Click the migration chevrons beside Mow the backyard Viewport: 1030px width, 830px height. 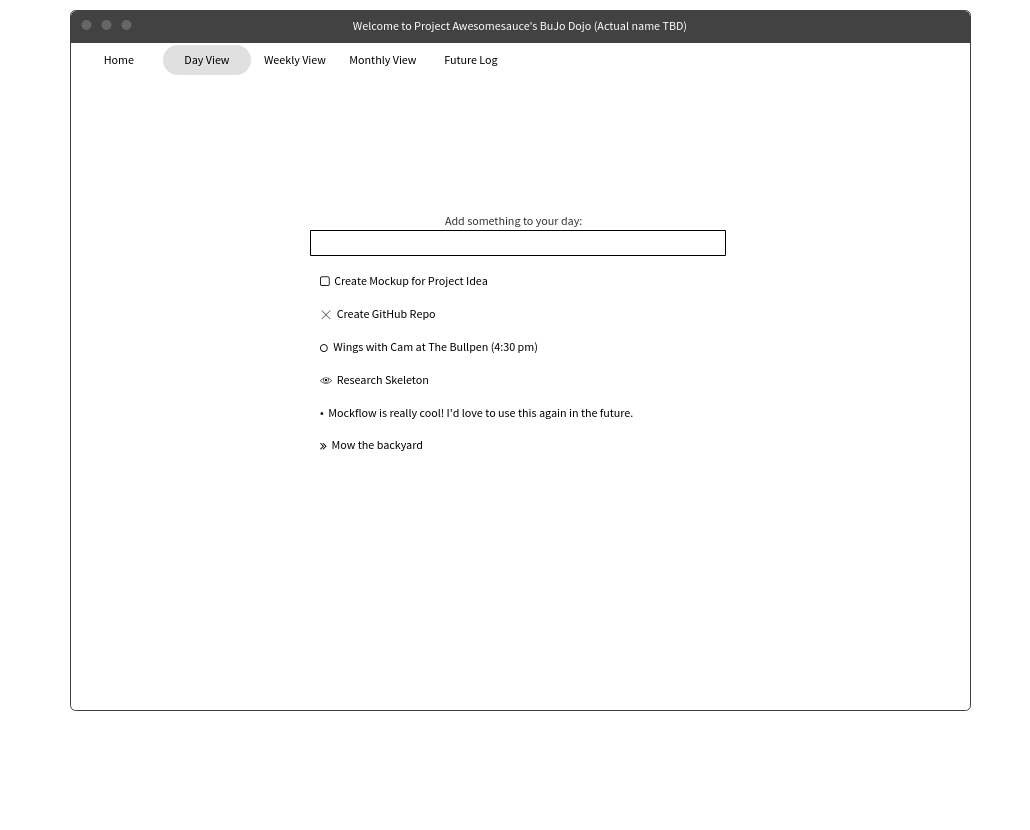323,445
